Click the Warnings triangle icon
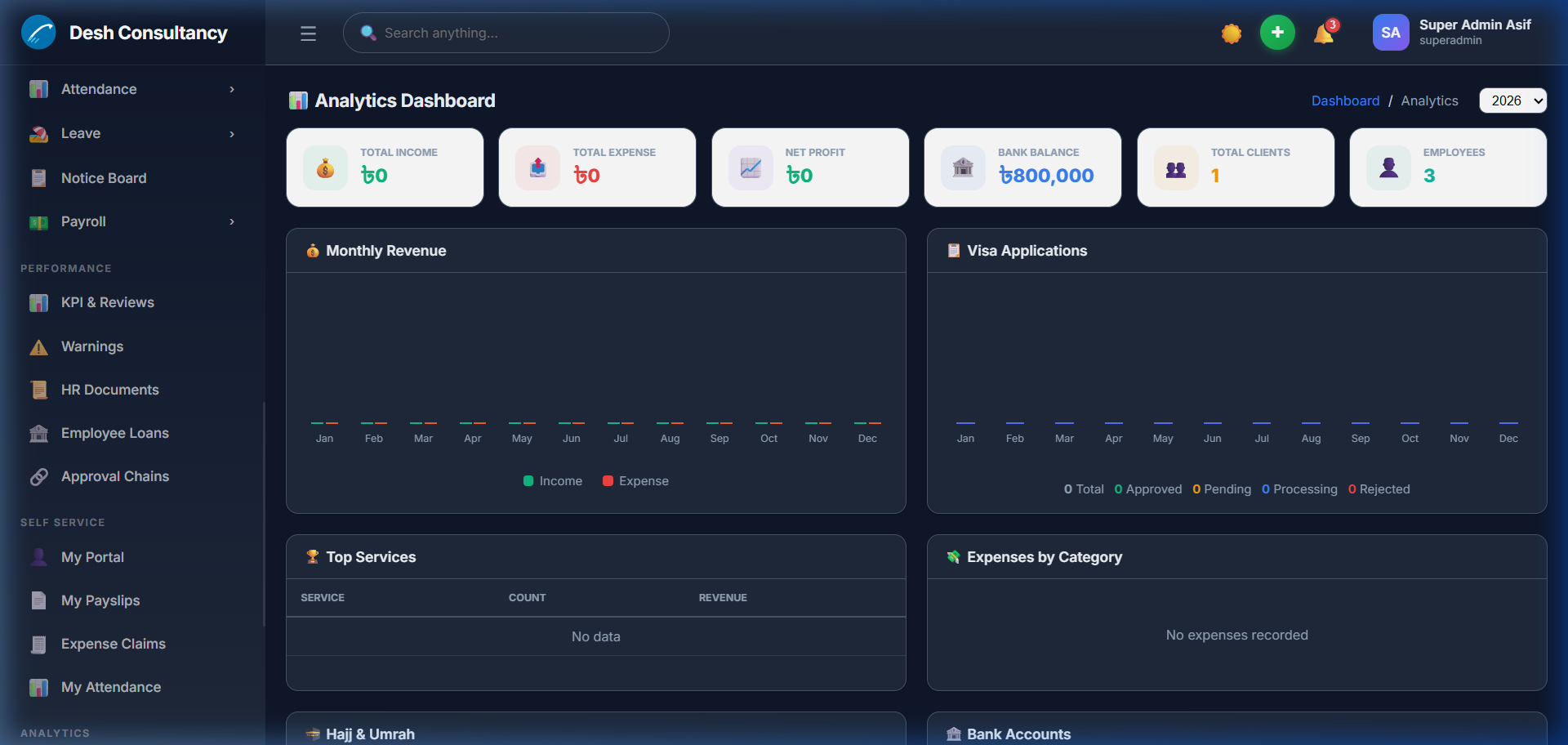Viewport: 1568px width, 745px height. (x=38, y=347)
